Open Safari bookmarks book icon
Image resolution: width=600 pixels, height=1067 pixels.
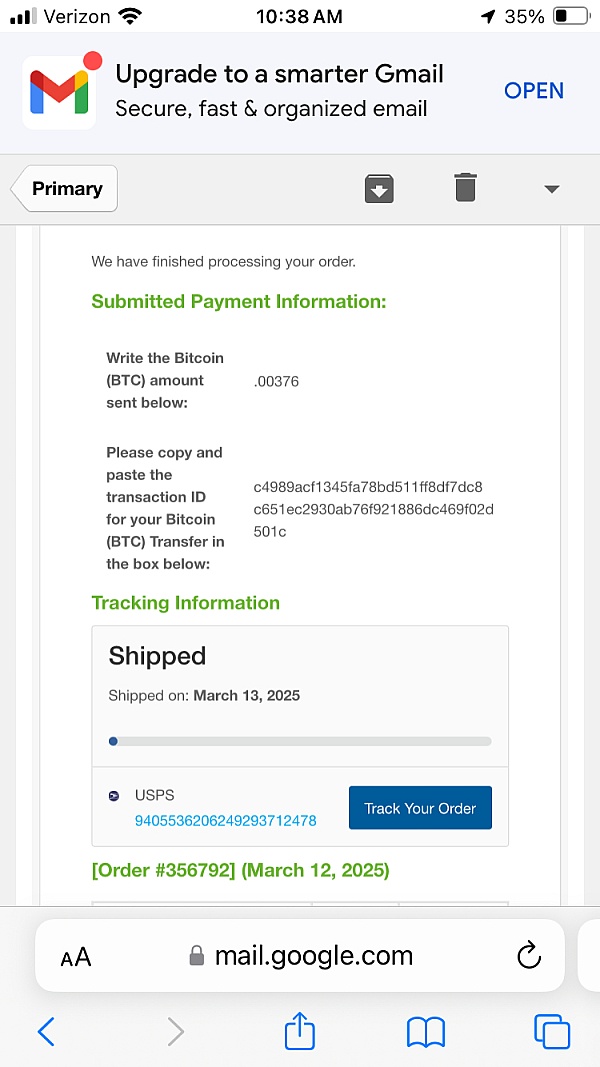coord(425,1031)
